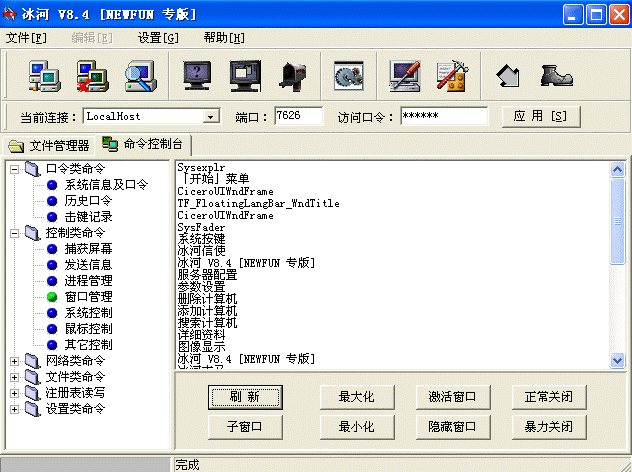The width and height of the screenshot is (632, 472).
Task: Select Sysexplr in the window list
Action: coord(201,167)
